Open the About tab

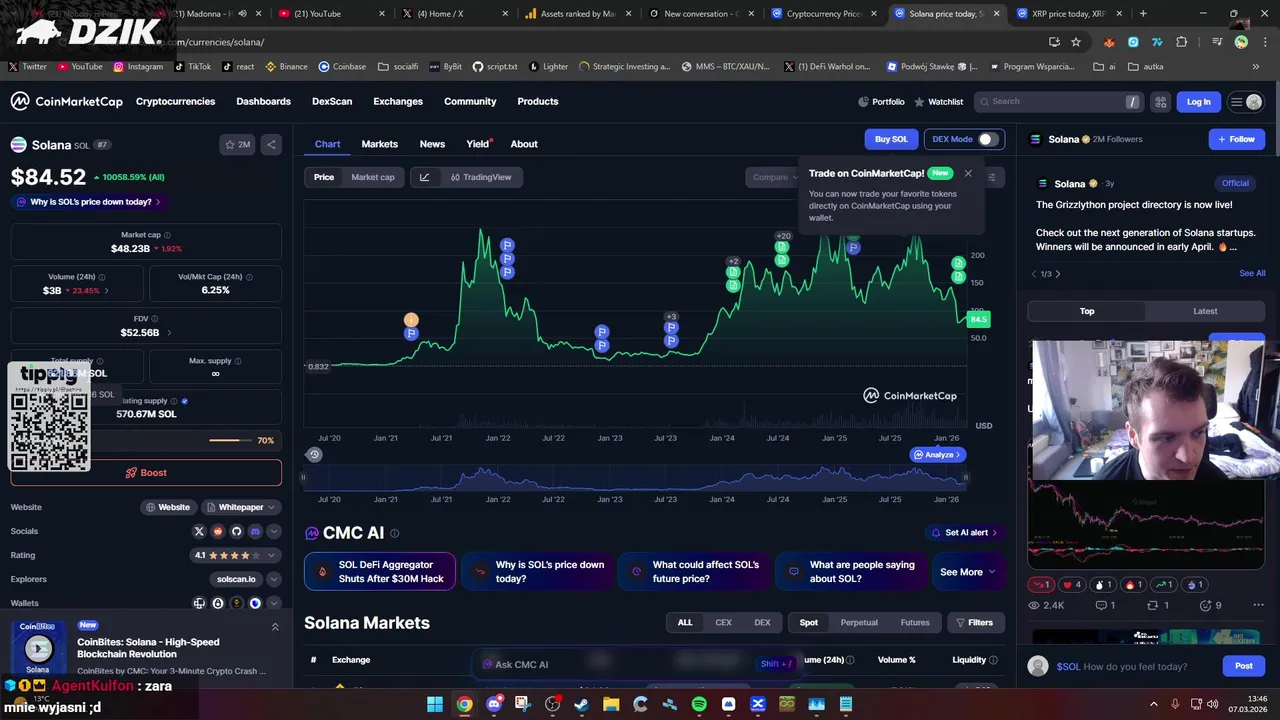524,144
